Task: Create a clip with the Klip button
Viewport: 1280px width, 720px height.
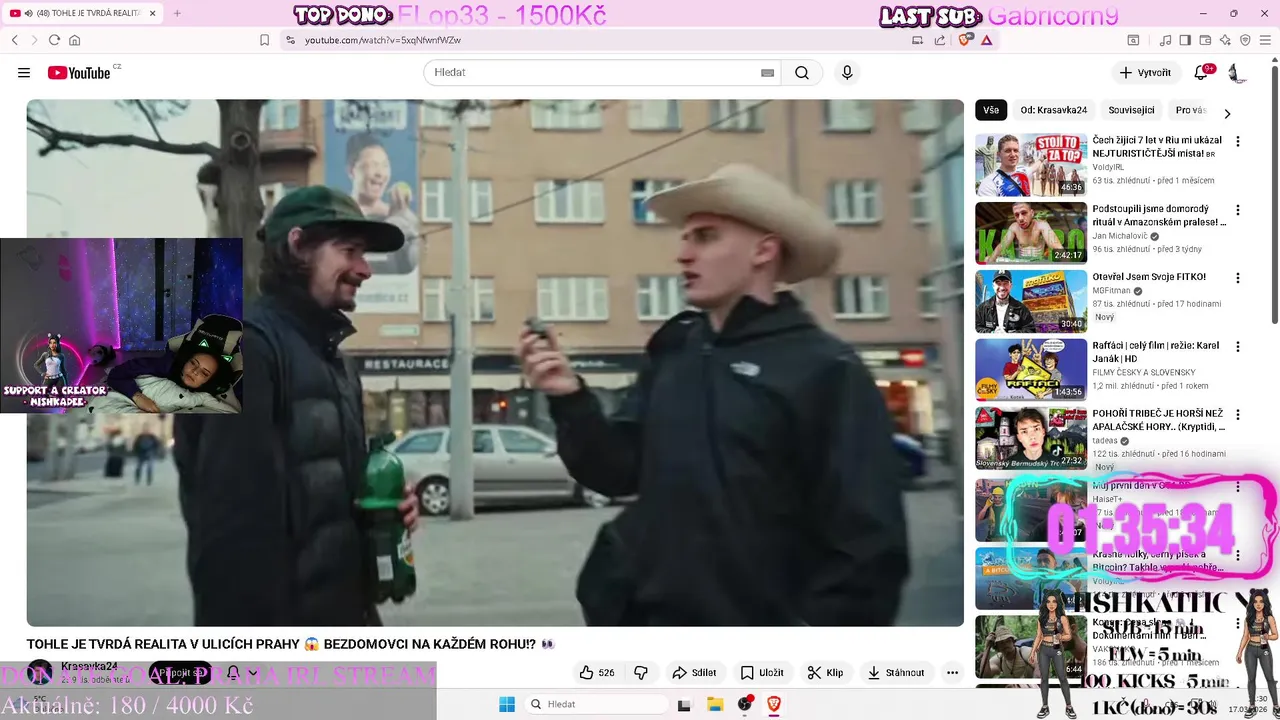Action: tap(826, 673)
